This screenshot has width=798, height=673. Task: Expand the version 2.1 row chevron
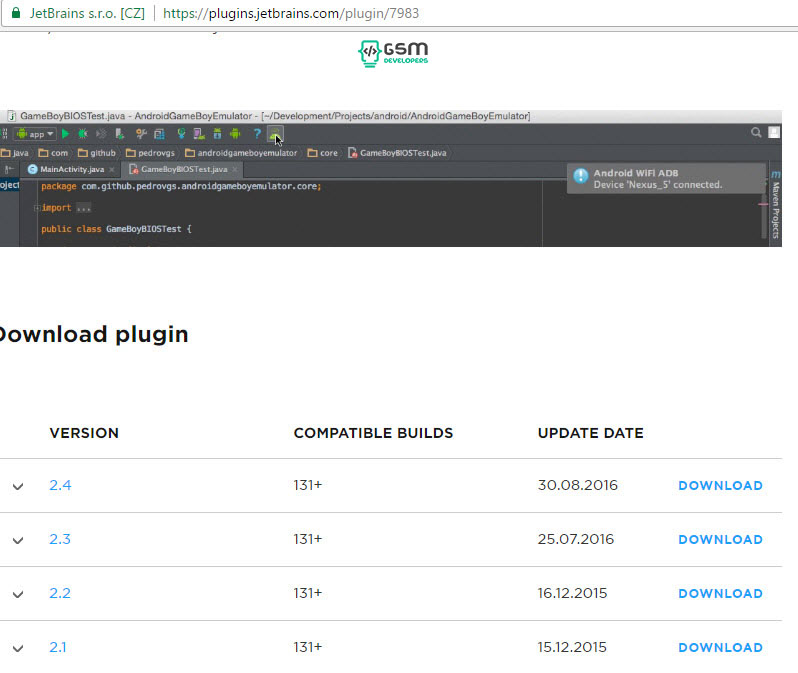(x=18, y=648)
